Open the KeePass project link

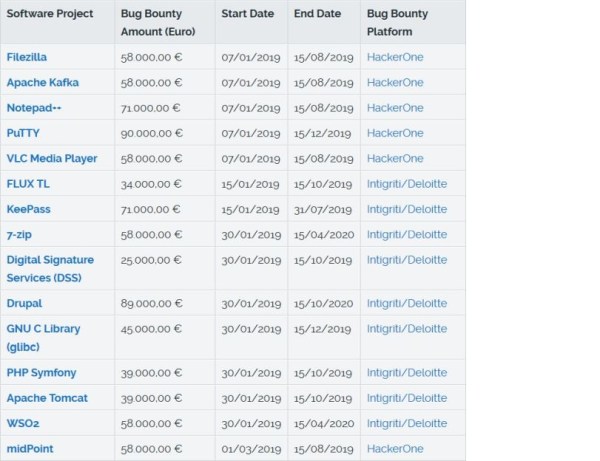tap(29, 209)
